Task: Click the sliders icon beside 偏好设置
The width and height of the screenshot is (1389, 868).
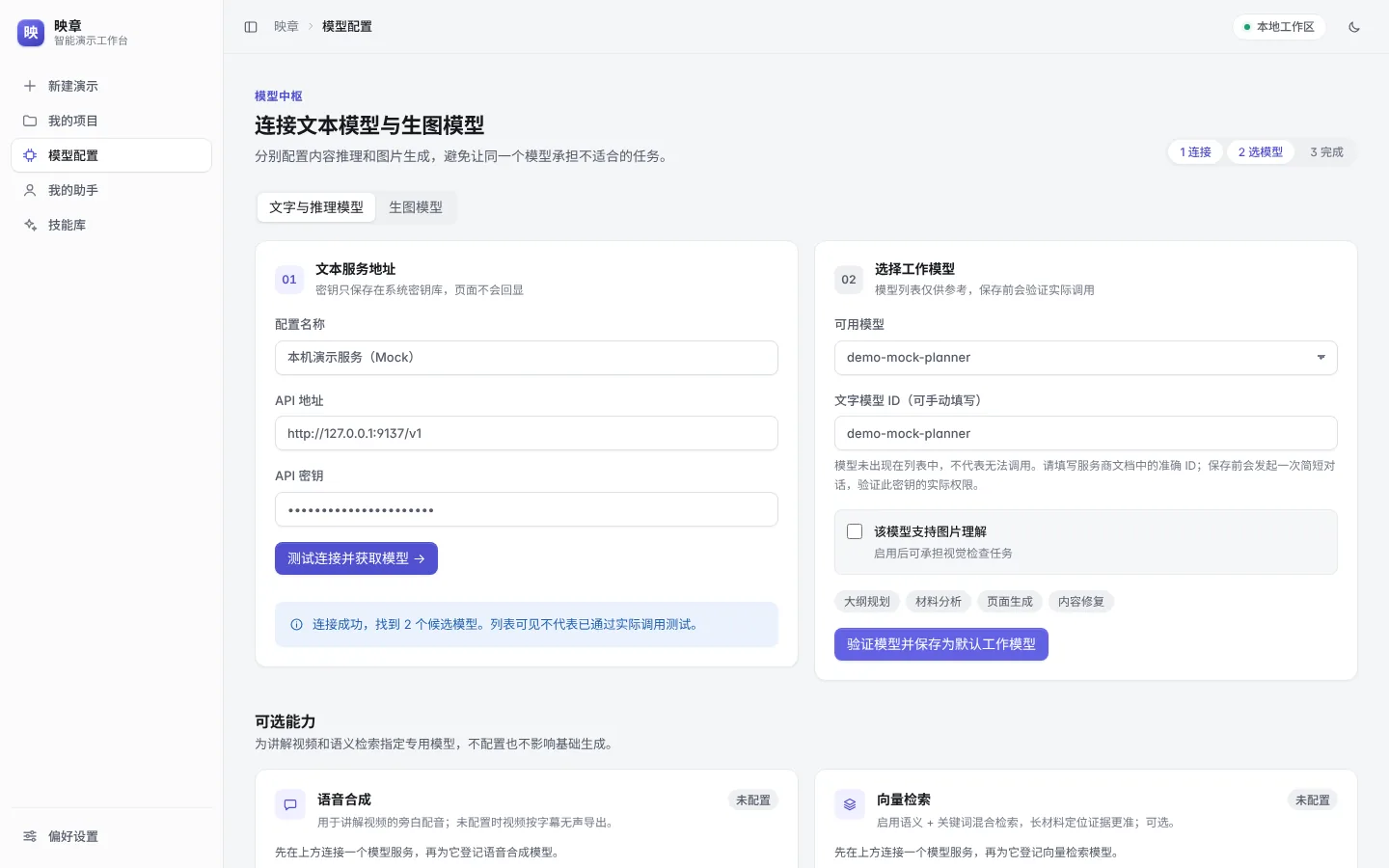Action: point(30,836)
